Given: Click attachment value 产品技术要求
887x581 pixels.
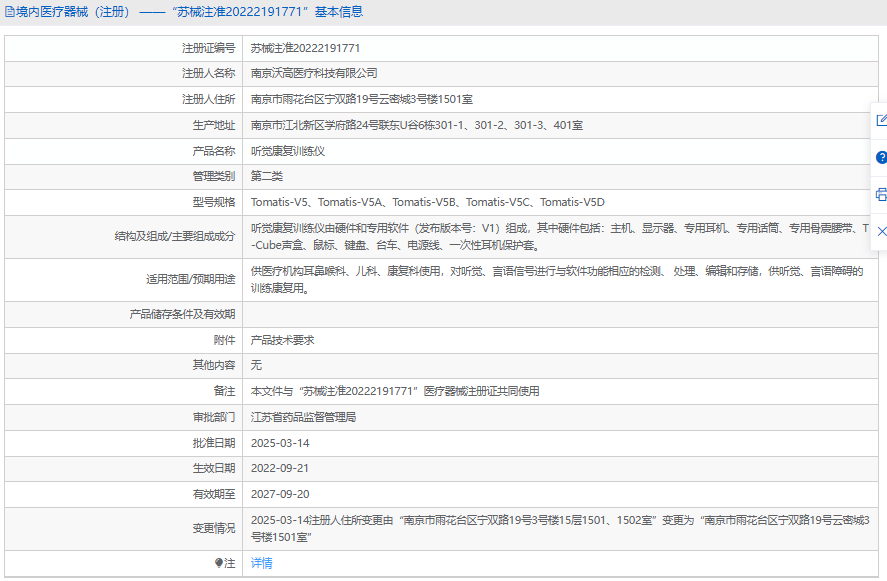Looking at the screenshot, I should tap(282, 340).
